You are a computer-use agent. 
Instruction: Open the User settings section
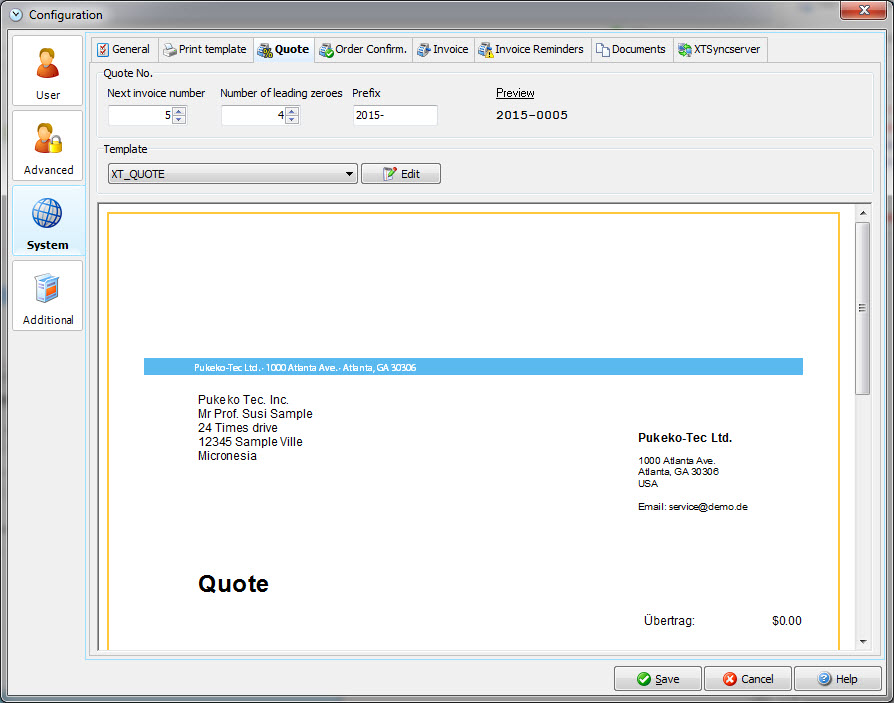click(48, 71)
